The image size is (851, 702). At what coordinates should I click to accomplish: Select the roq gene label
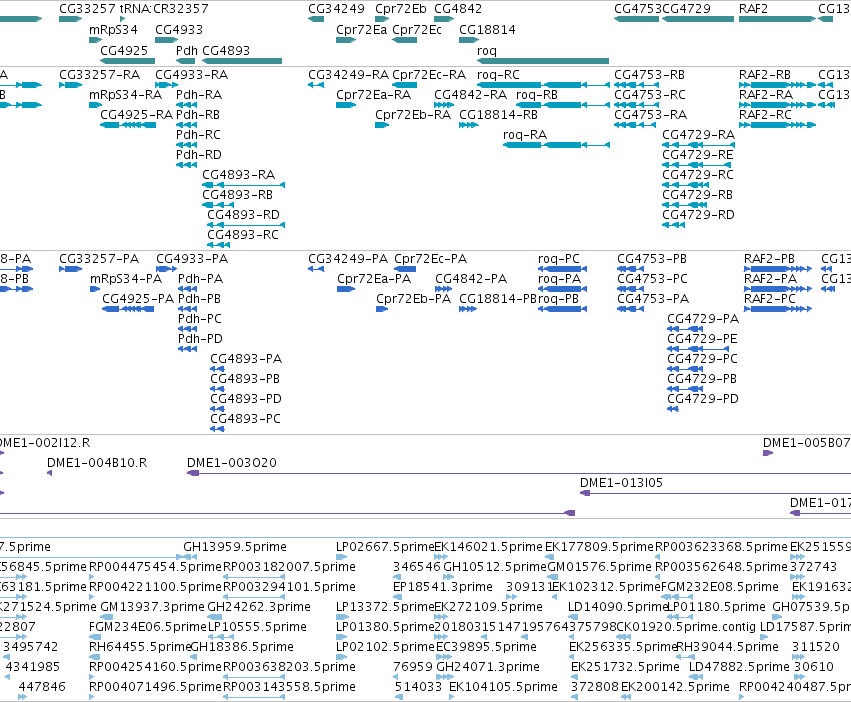pos(487,50)
